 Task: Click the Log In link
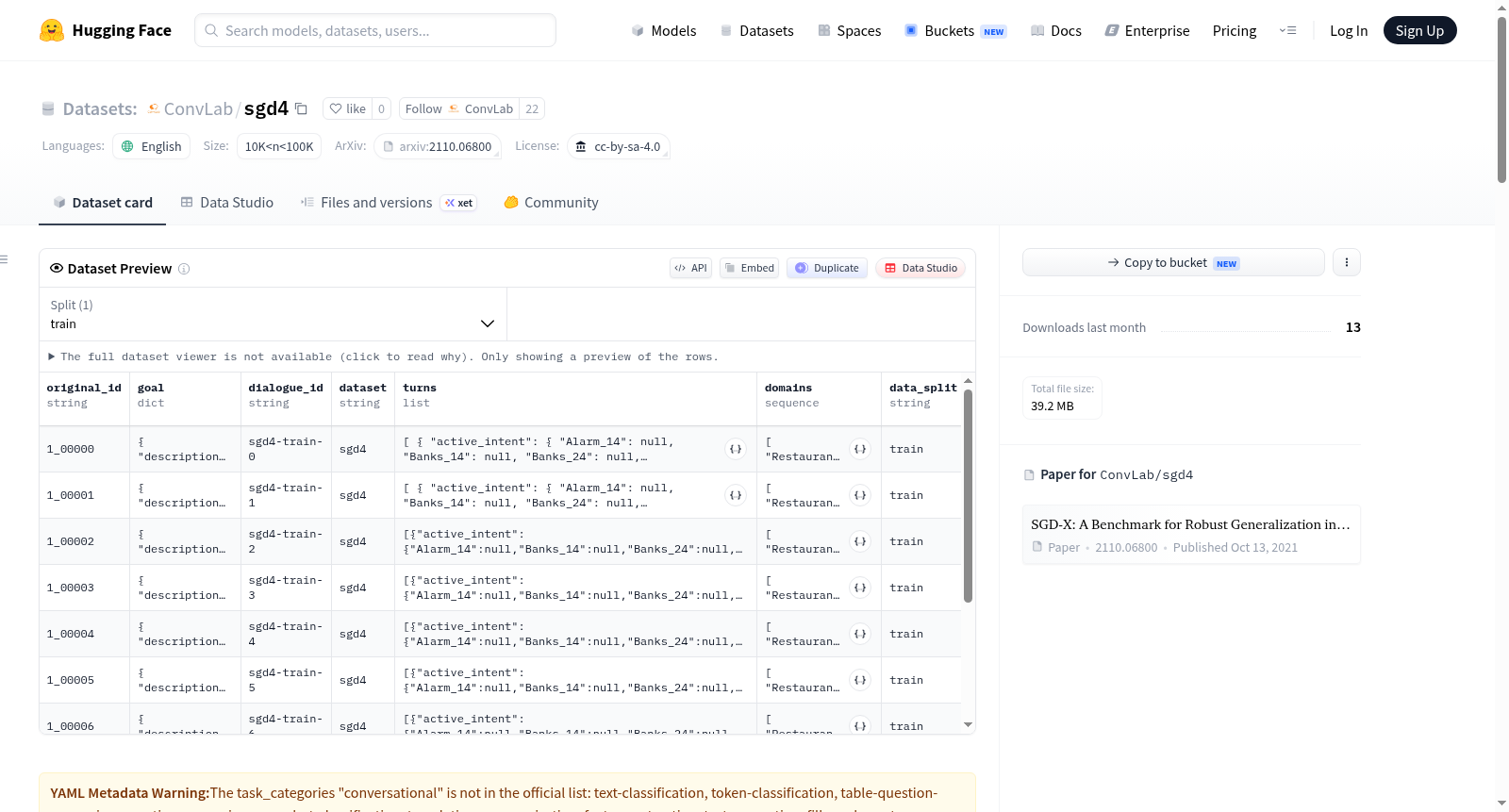(x=1349, y=30)
